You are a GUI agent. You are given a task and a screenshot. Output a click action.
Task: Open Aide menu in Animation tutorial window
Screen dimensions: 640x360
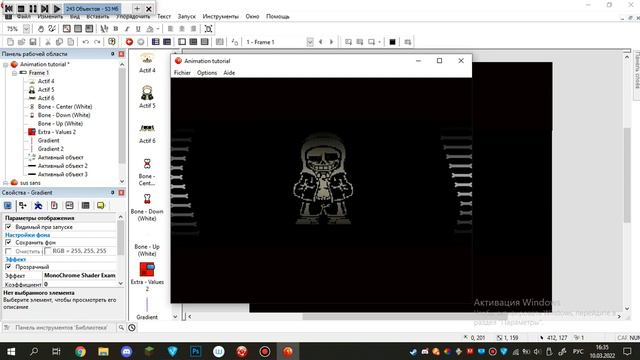[229, 73]
